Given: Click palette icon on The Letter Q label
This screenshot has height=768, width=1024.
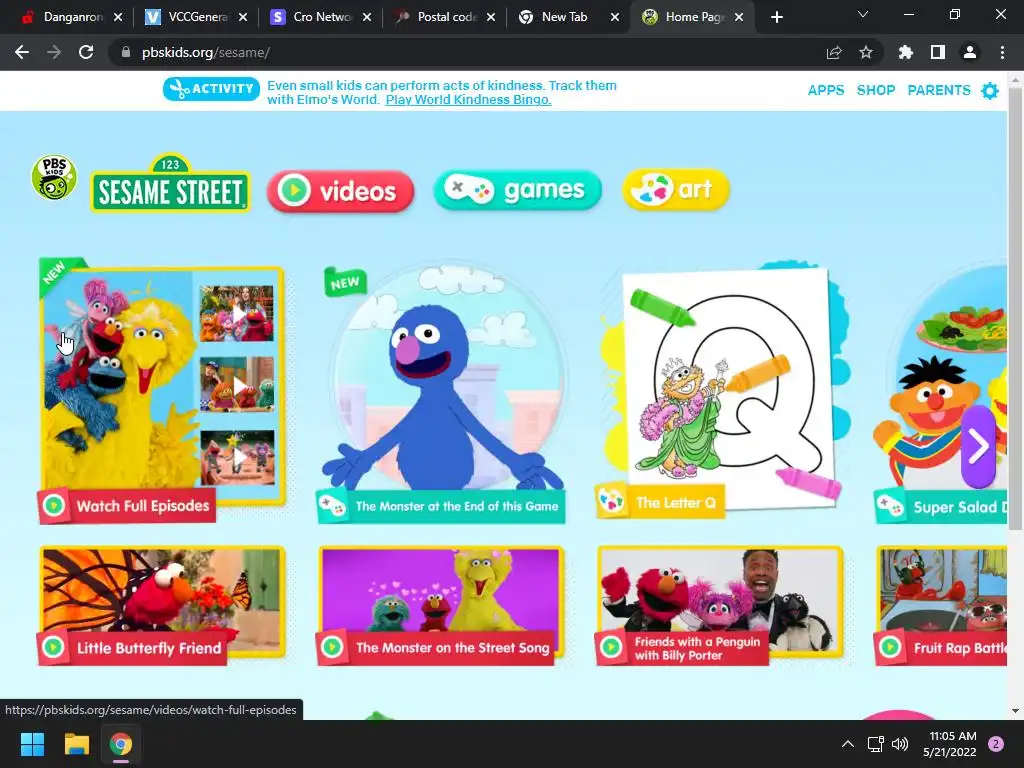Looking at the screenshot, I should (x=613, y=502).
